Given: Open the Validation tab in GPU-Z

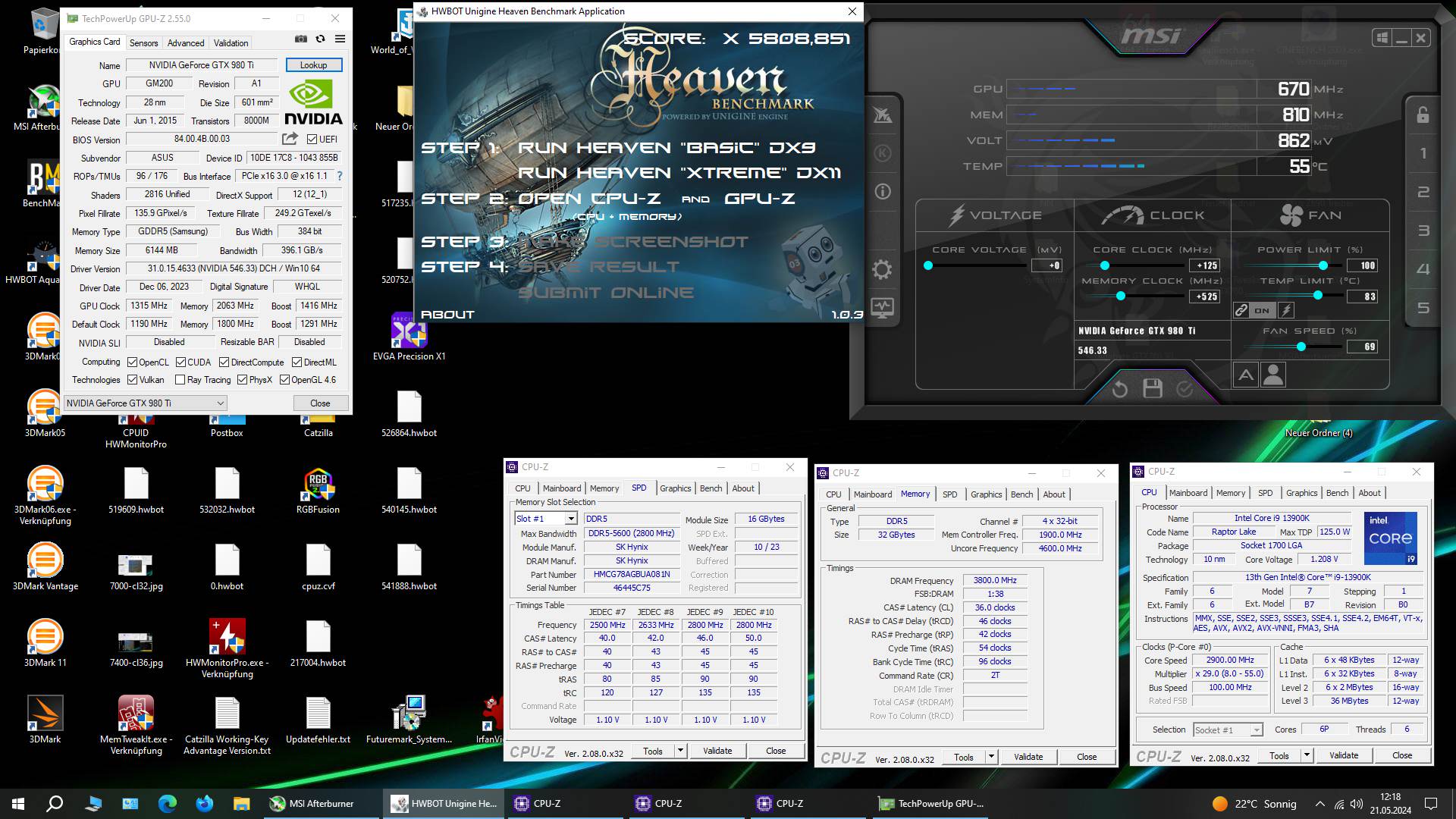Looking at the screenshot, I should (x=231, y=43).
